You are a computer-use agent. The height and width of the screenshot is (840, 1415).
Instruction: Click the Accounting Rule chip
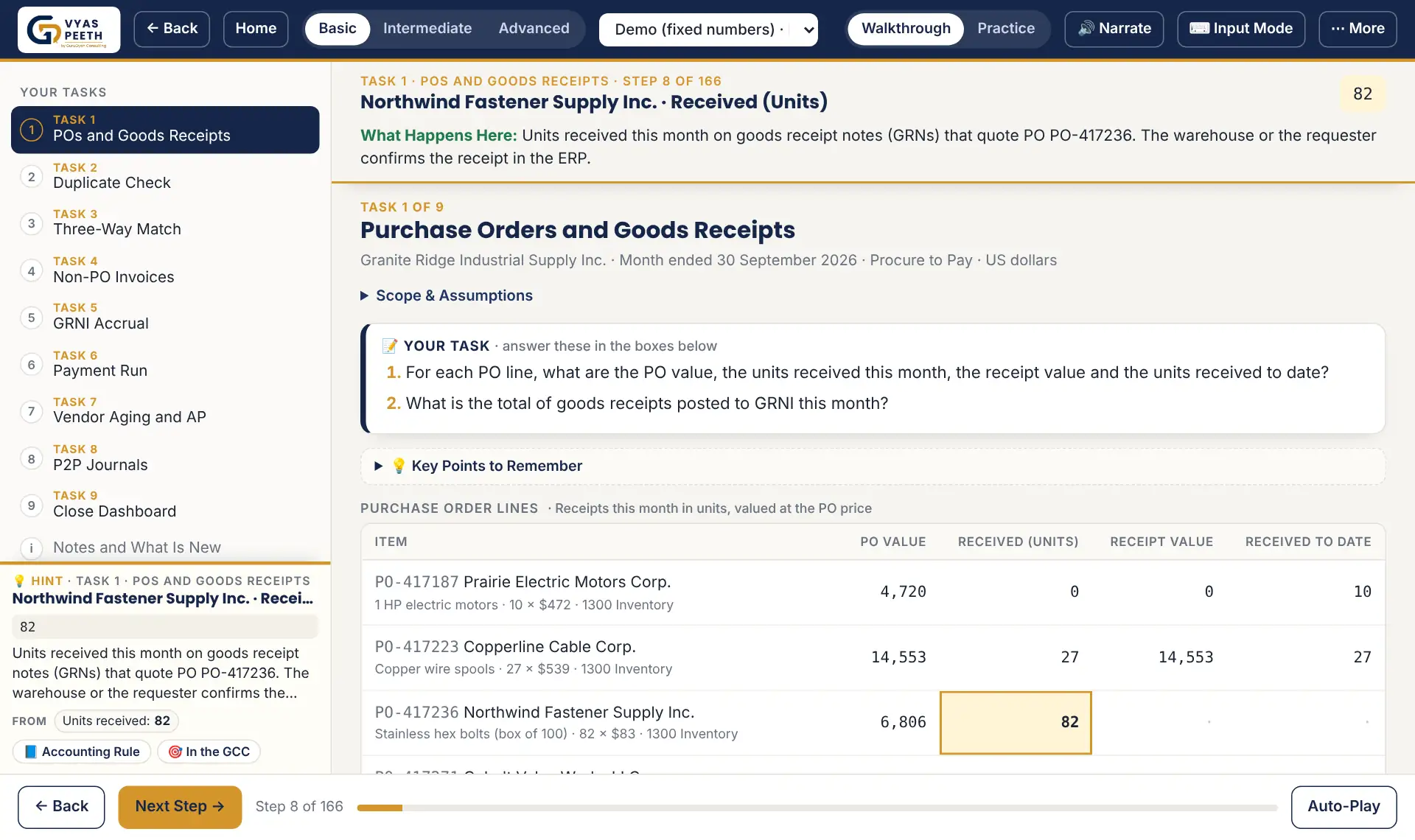82,752
